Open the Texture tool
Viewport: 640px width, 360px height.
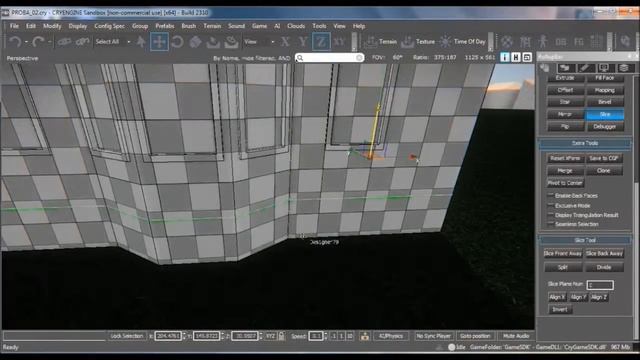tap(418, 42)
